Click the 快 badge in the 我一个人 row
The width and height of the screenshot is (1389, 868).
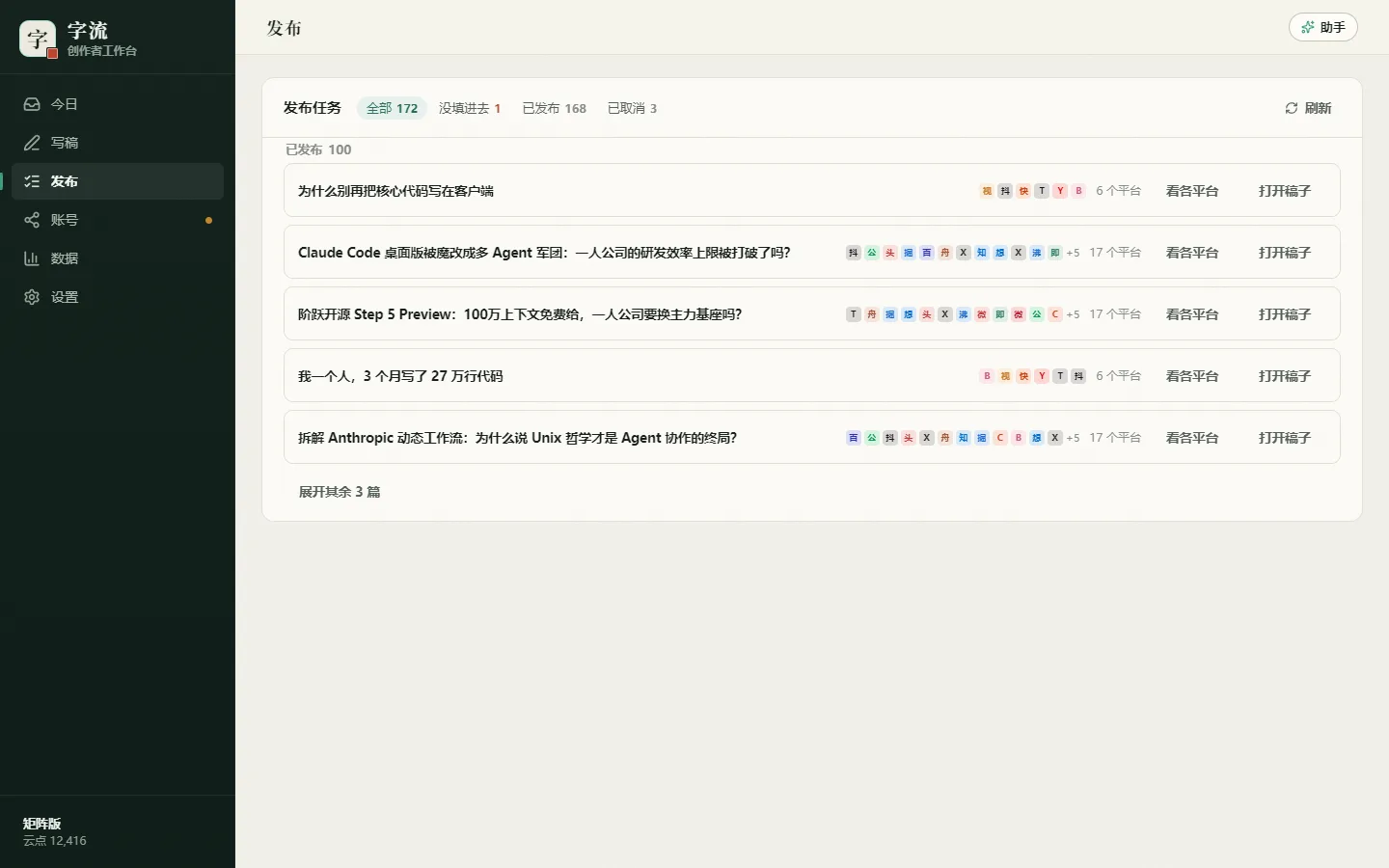click(x=1023, y=376)
